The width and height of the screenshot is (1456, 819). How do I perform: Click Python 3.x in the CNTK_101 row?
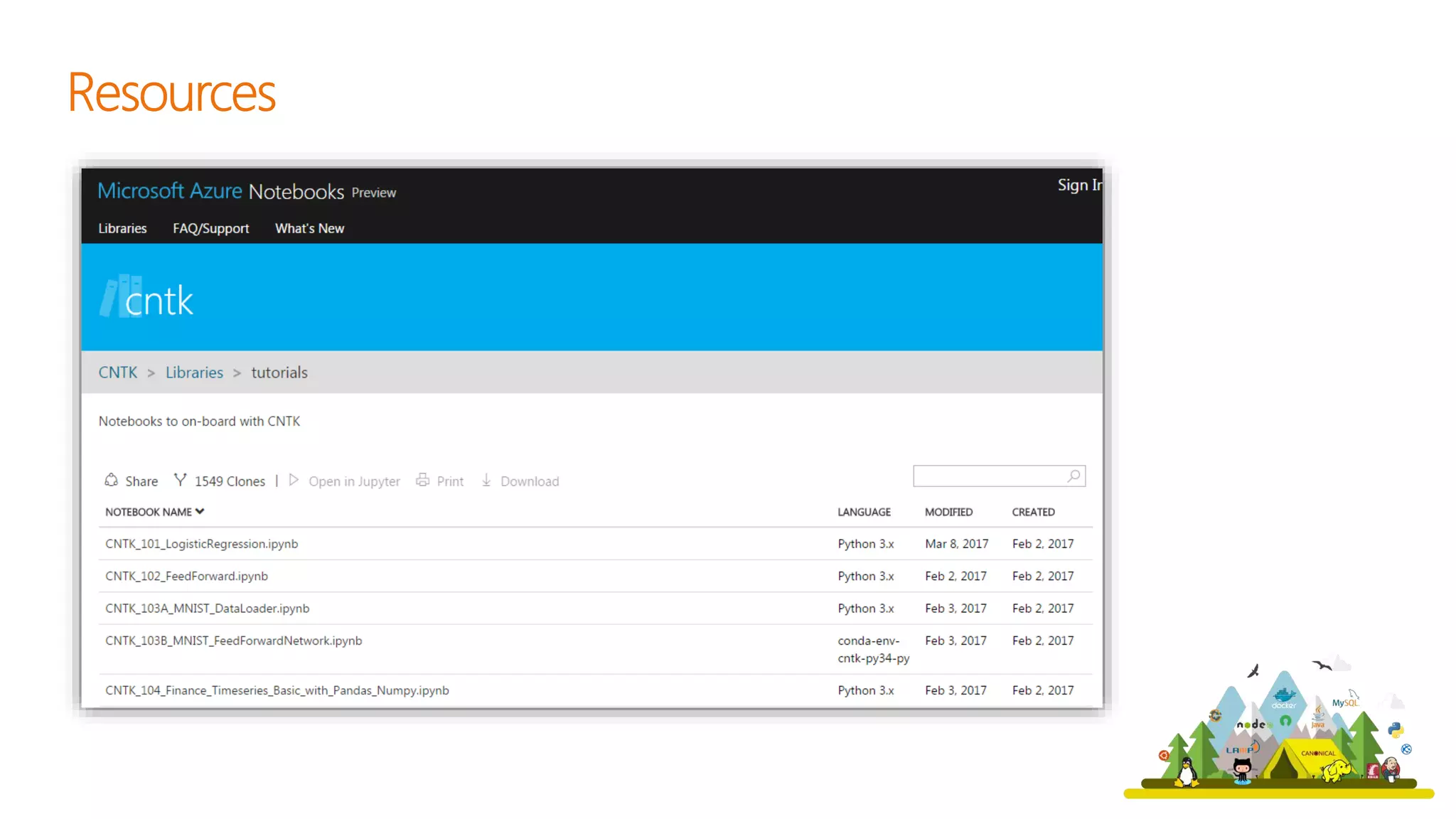(x=865, y=544)
